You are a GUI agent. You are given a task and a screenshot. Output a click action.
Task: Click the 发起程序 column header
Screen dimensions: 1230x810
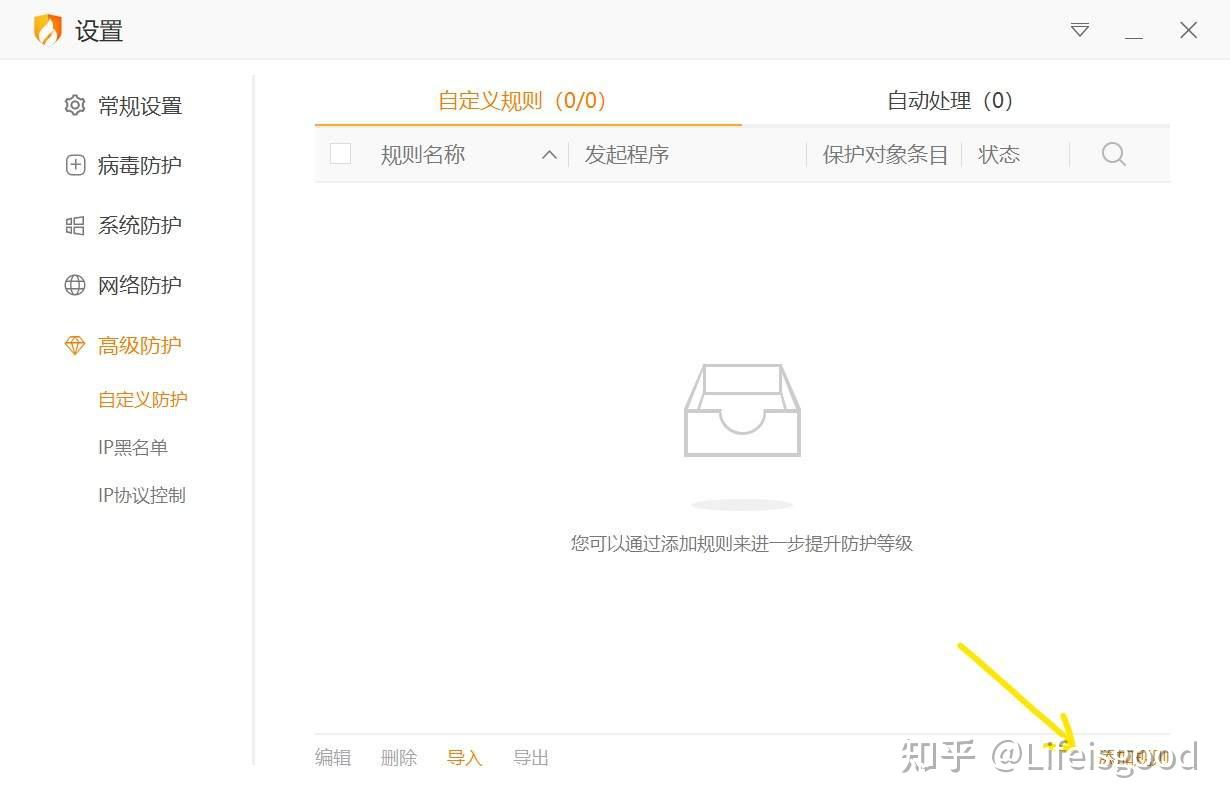pos(627,155)
